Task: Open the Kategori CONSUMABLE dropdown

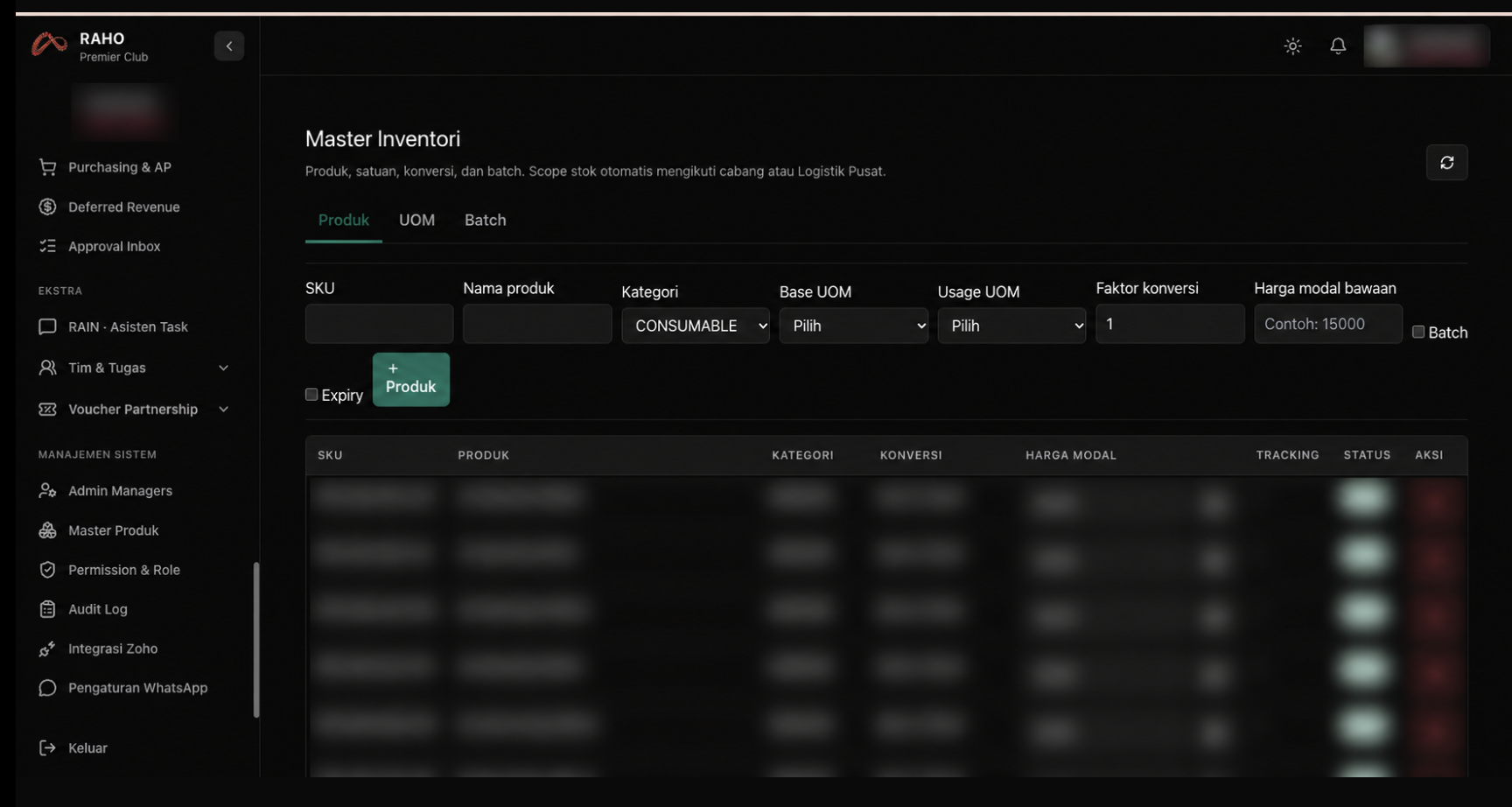Action: pyautogui.click(x=696, y=326)
